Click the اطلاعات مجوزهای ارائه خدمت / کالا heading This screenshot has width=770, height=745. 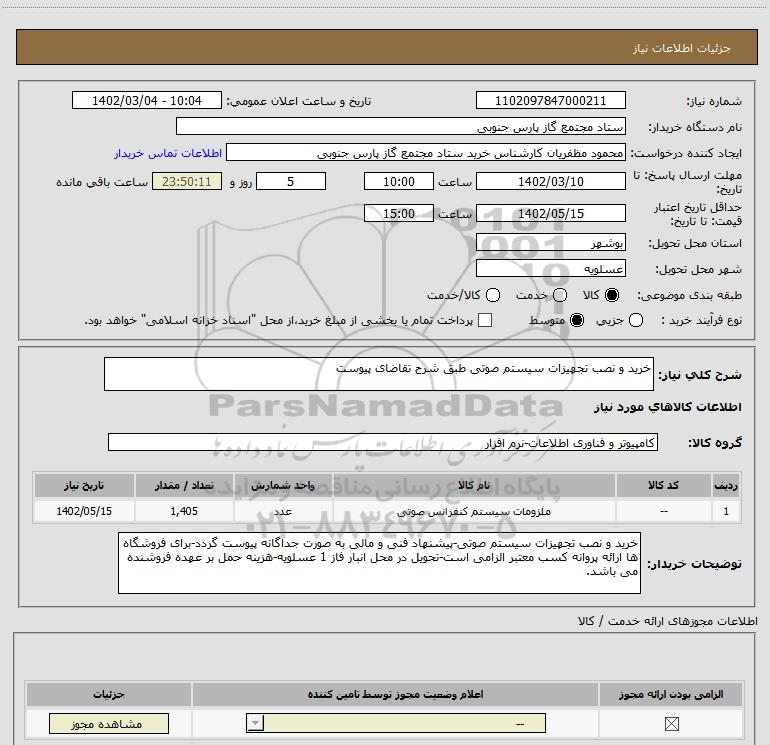tap(667, 621)
